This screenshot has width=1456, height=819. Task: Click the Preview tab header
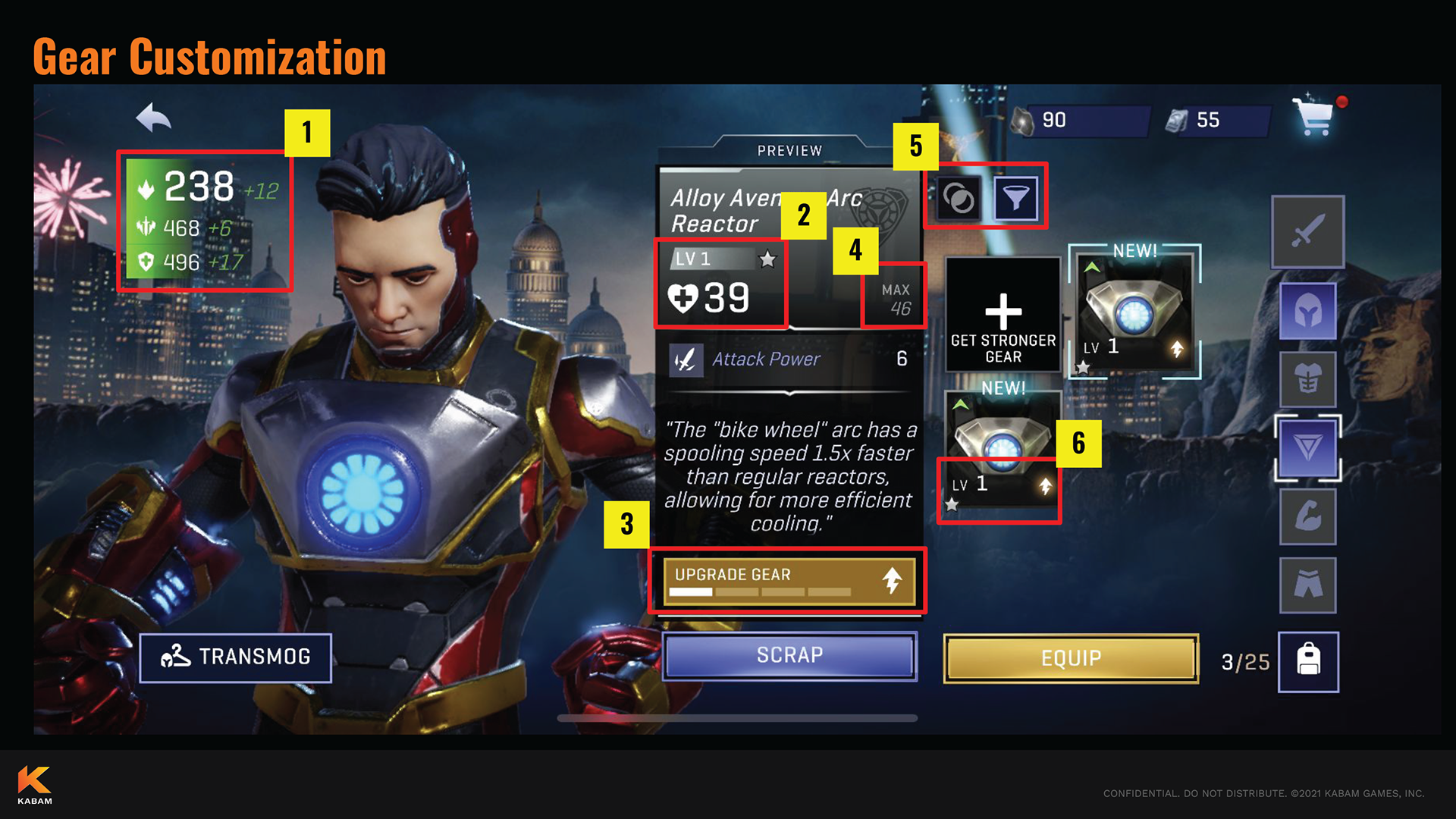point(789,150)
